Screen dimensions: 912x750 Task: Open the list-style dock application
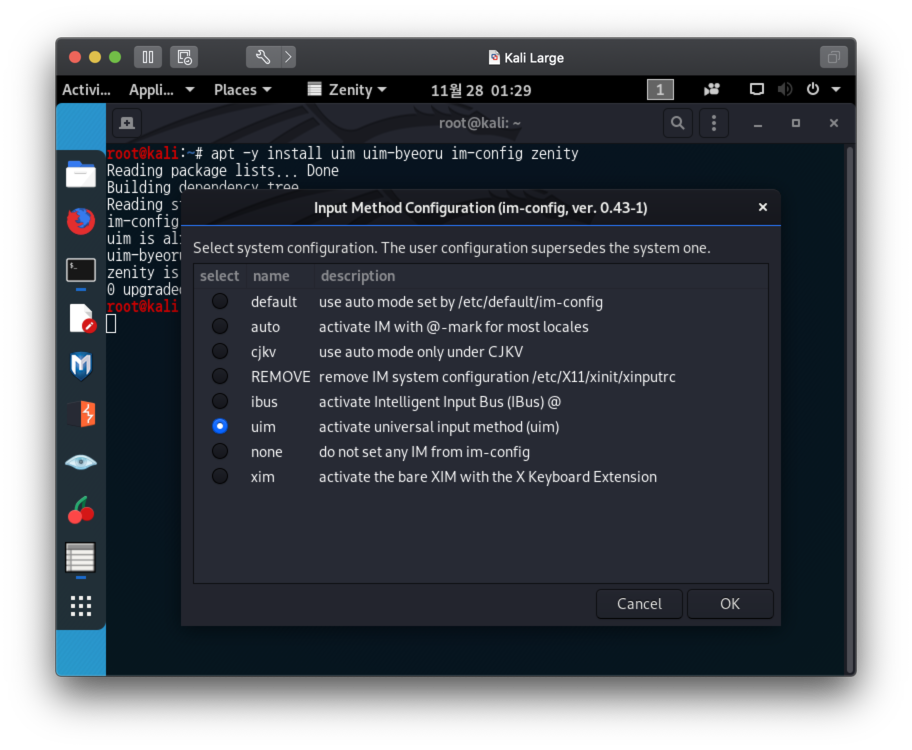[x=81, y=557]
